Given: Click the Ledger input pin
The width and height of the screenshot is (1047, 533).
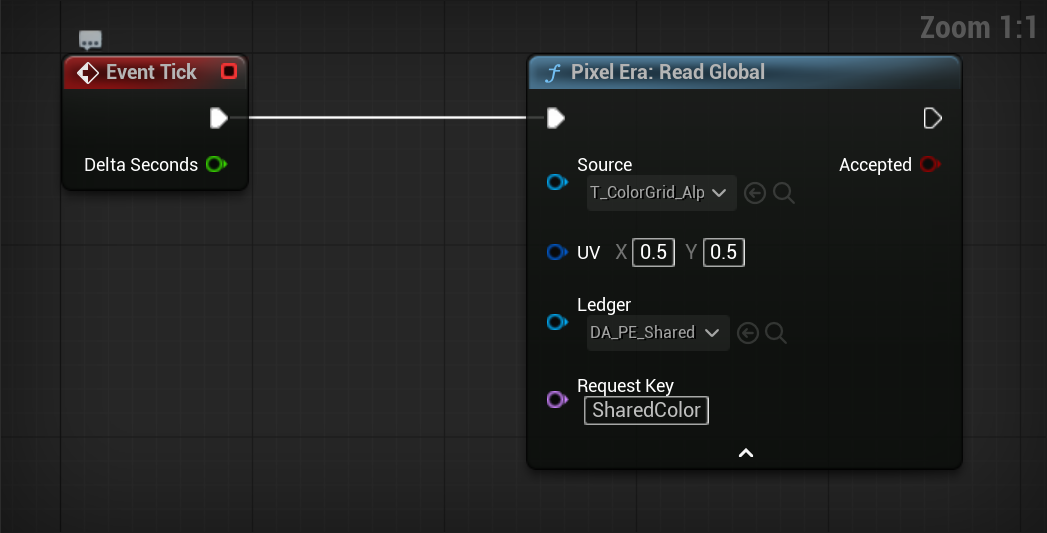Looking at the screenshot, I should (x=557, y=322).
